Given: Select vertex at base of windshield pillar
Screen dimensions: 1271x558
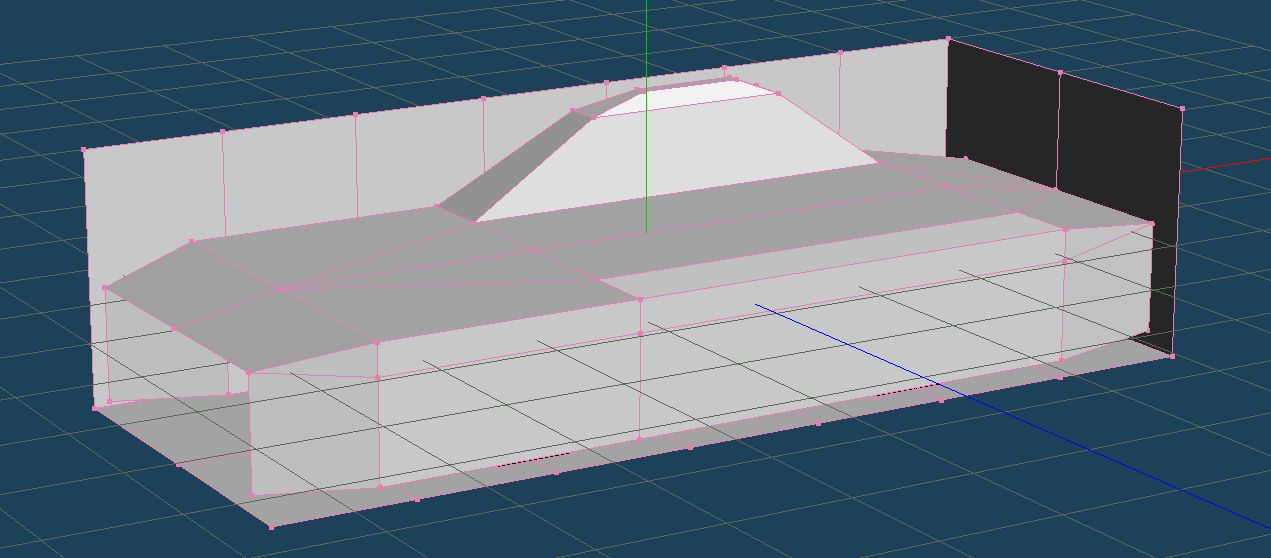Looking at the screenshot, I should [437, 208].
